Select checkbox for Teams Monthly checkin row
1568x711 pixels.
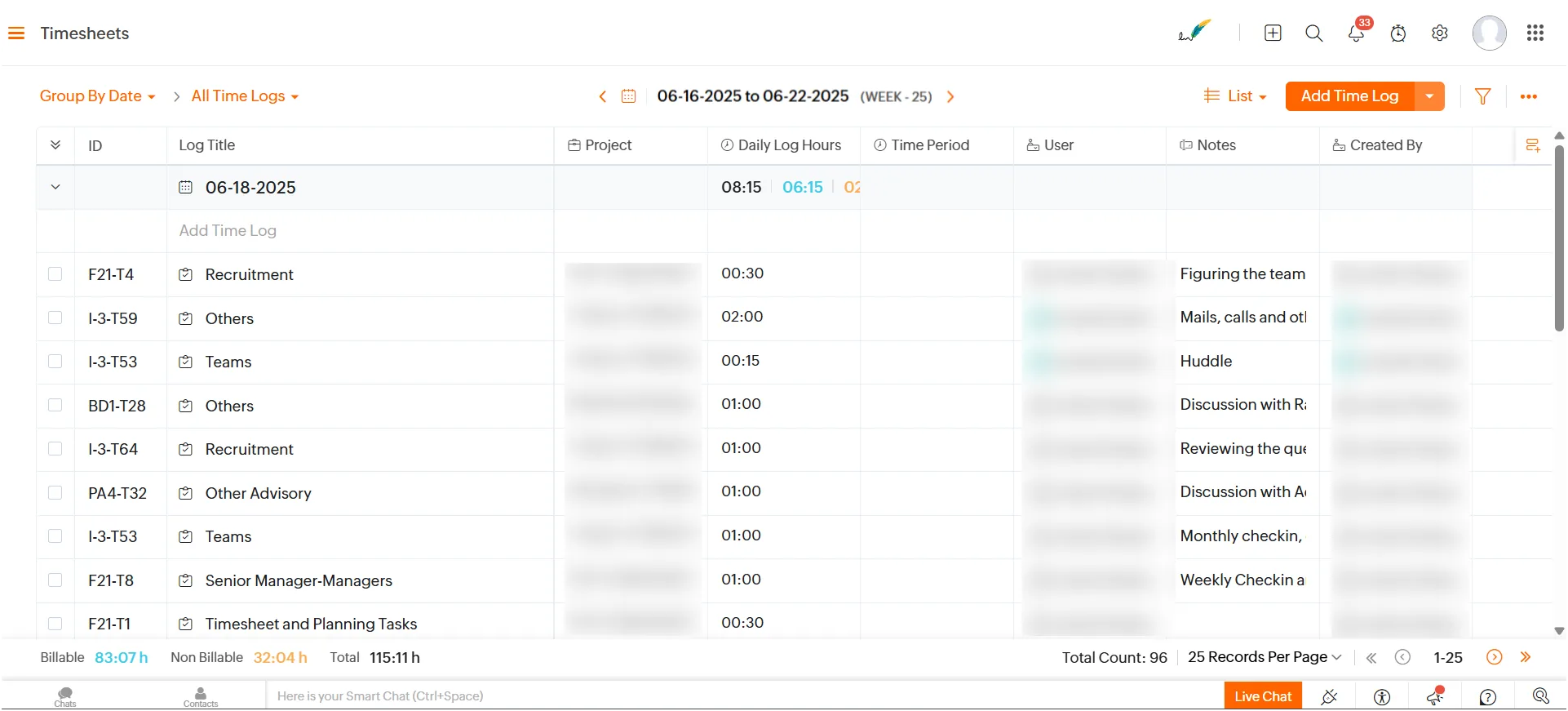click(55, 536)
